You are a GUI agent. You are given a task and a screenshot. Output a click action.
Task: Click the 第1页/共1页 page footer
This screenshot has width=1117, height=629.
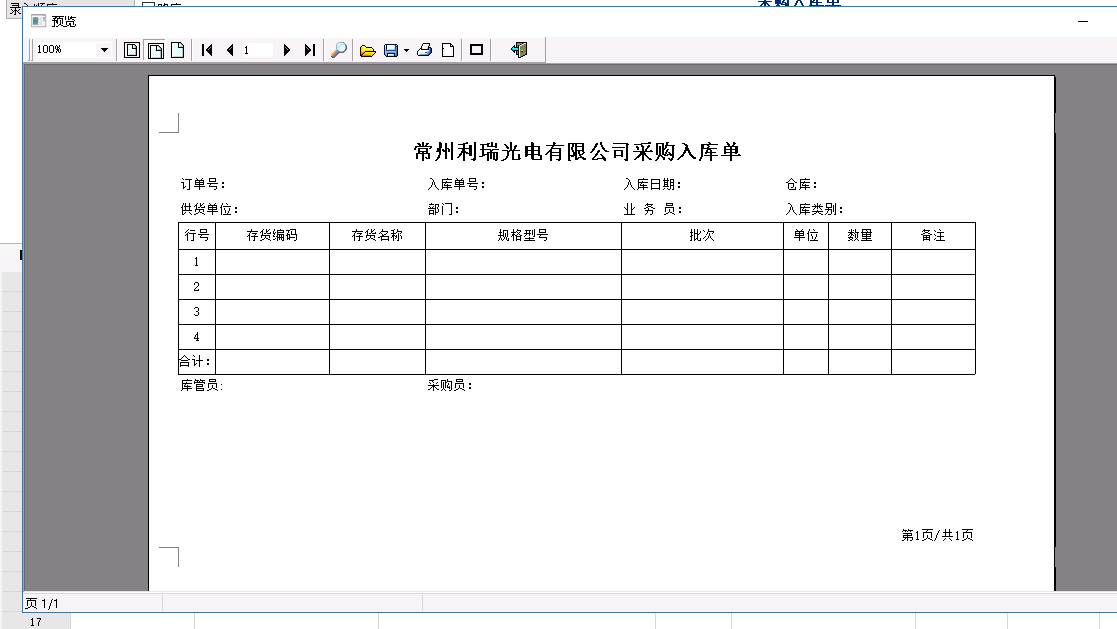coord(937,535)
